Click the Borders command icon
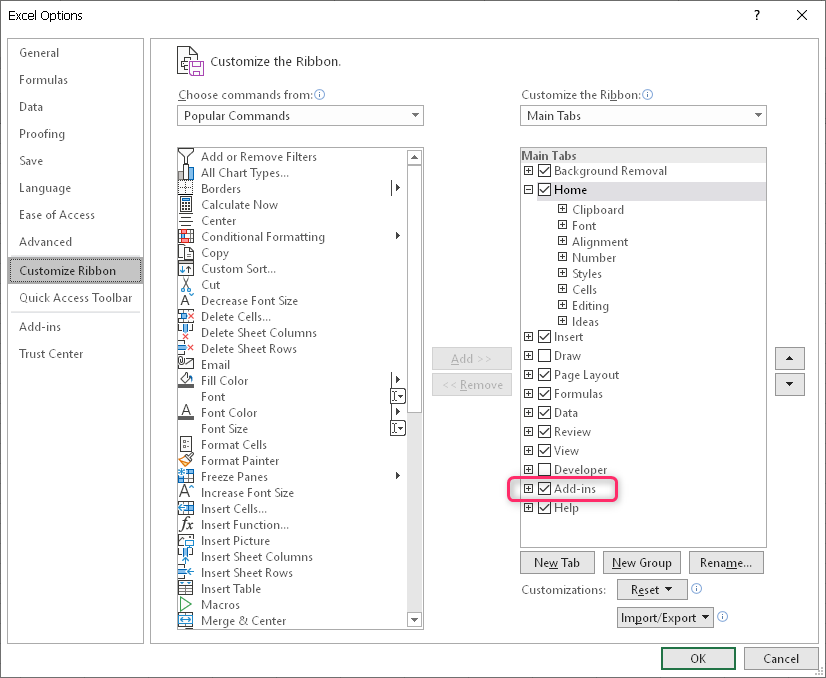 tap(185, 189)
